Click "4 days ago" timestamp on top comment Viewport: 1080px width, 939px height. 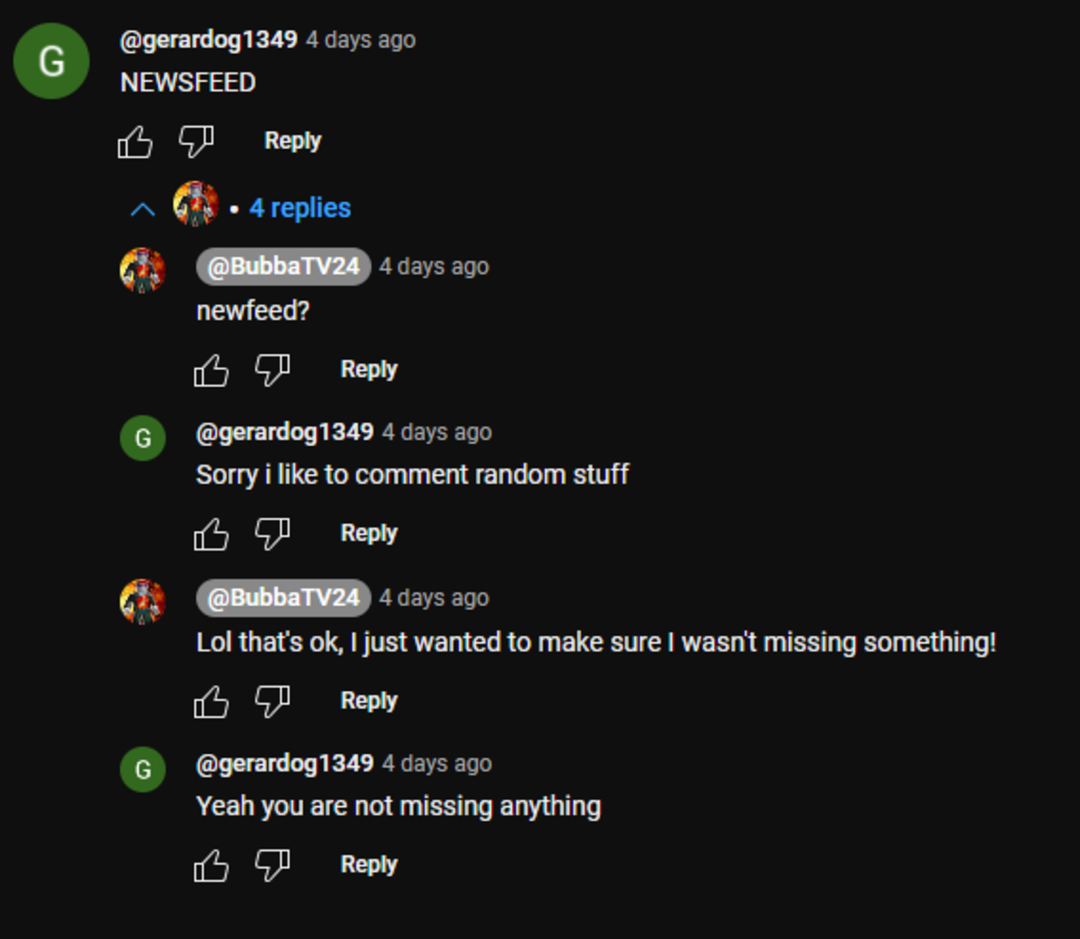360,40
